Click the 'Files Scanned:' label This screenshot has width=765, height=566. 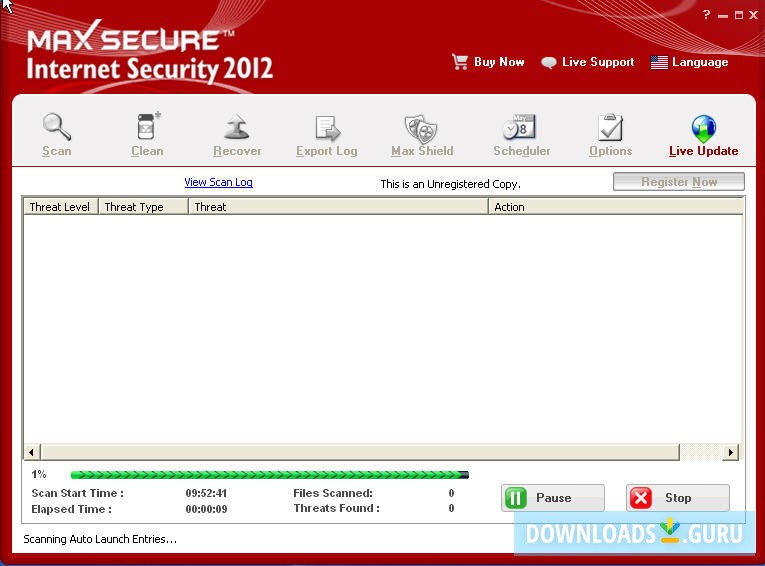333,493
